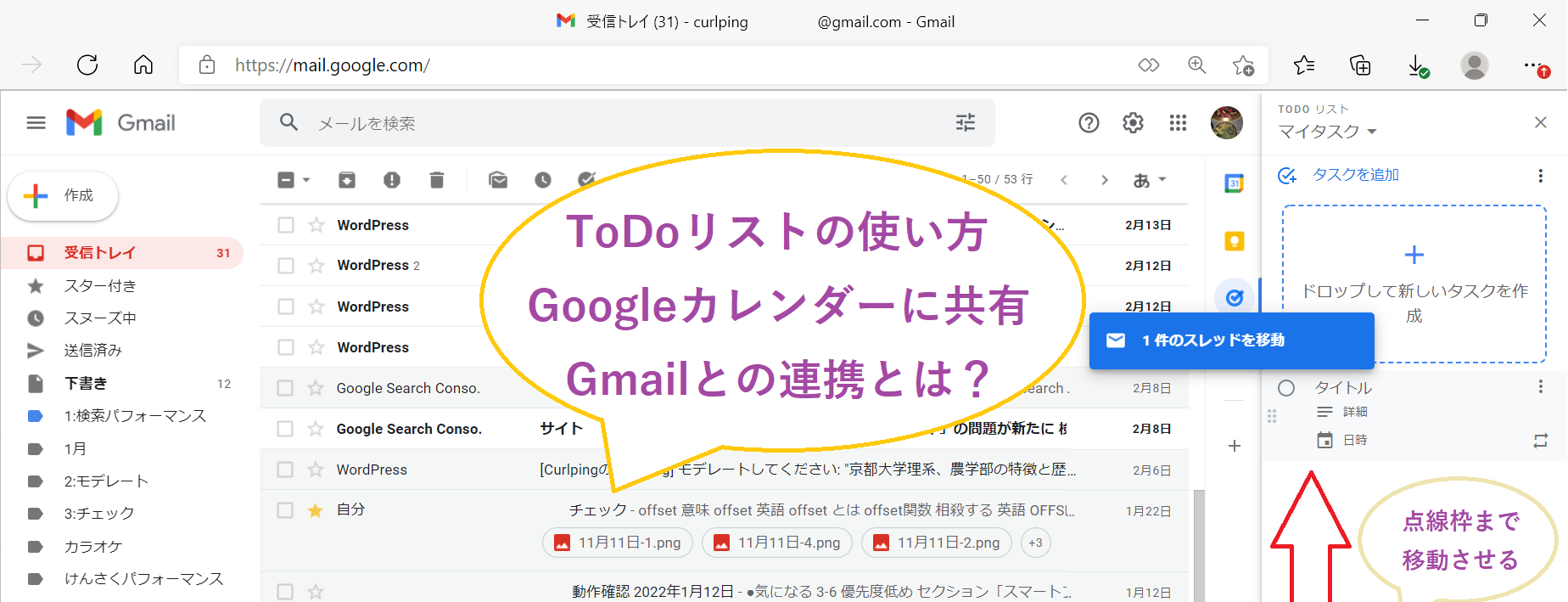
Task: Open the Google apps grid
Action: tap(1178, 123)
